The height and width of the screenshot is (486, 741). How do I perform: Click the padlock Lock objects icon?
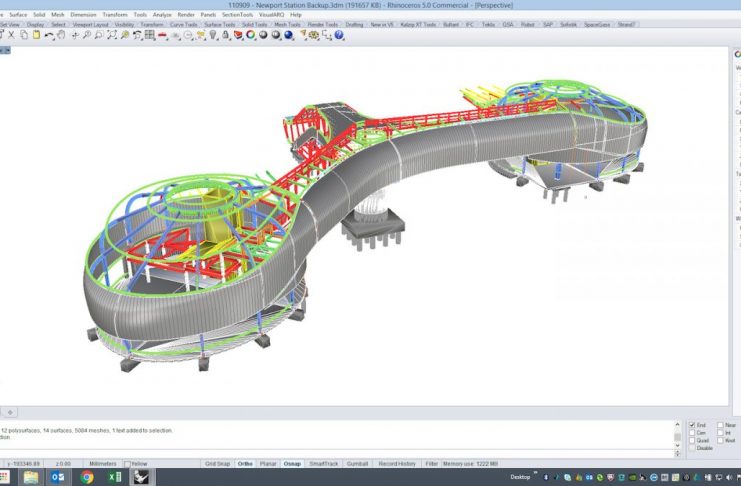pyautogui.click(x=225, y=35)
